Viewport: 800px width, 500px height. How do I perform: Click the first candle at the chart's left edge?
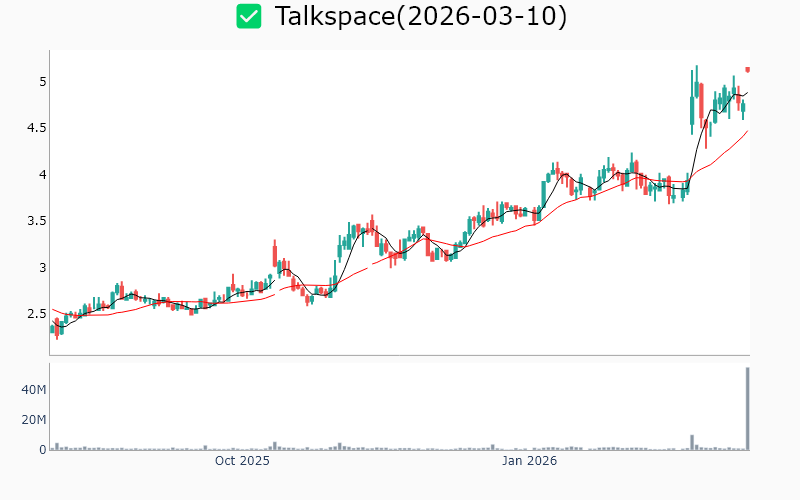click(x=52, y=328)
